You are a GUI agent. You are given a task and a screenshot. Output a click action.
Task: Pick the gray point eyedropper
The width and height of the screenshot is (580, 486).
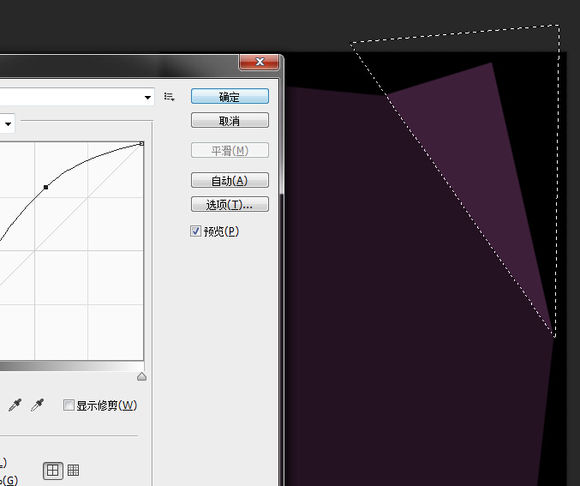[x=15, y=405]
